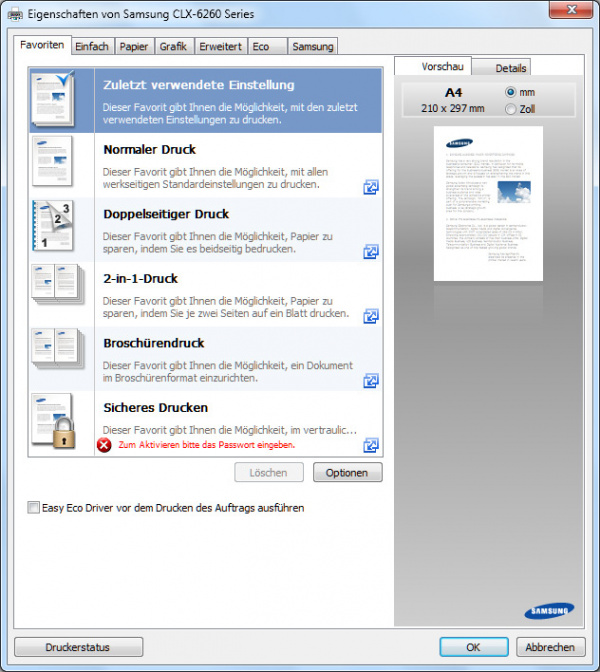Open Druckerstatus
This screenshot has width=600, height=672.
coord(79,647)
